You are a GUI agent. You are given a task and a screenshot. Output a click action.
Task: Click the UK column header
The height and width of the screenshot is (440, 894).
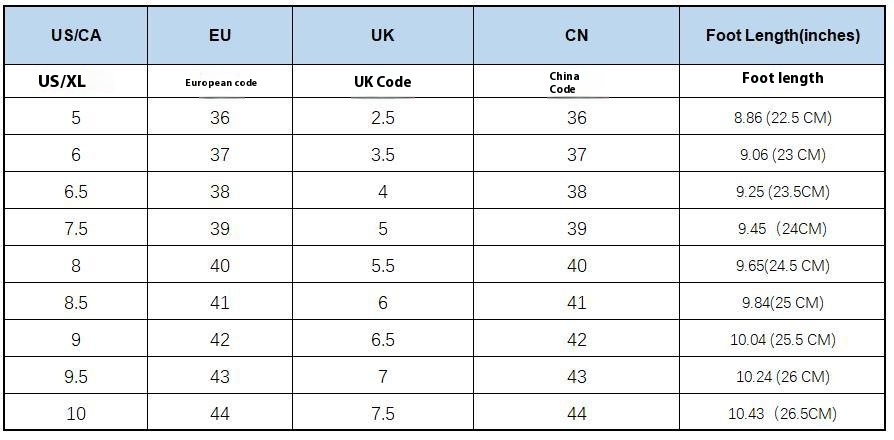pos(382,35)
